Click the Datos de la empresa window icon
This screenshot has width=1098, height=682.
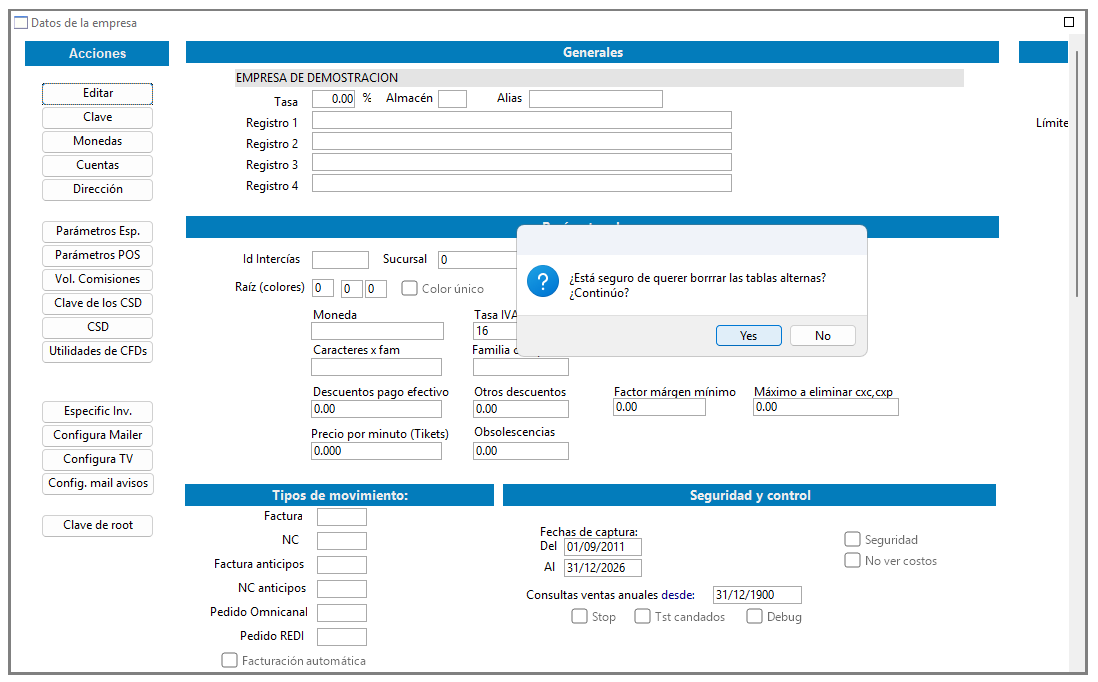21,22
